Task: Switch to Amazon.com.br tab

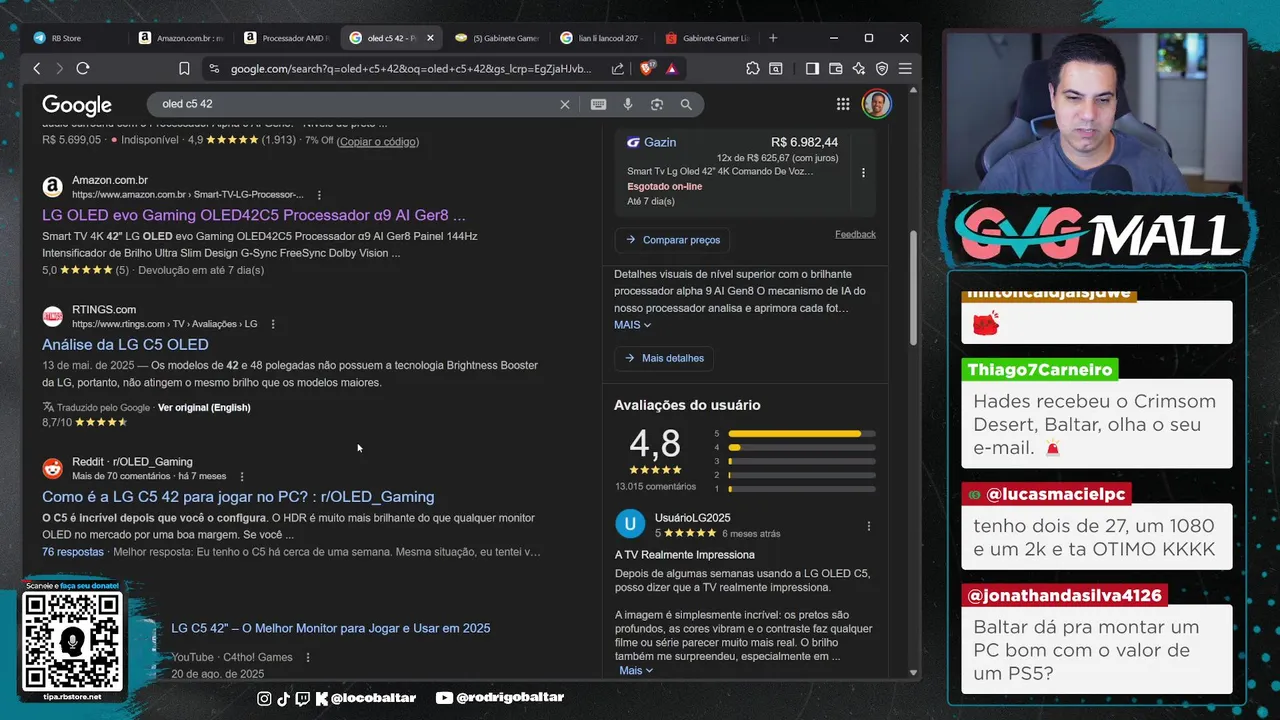Action: pos(180,38)
